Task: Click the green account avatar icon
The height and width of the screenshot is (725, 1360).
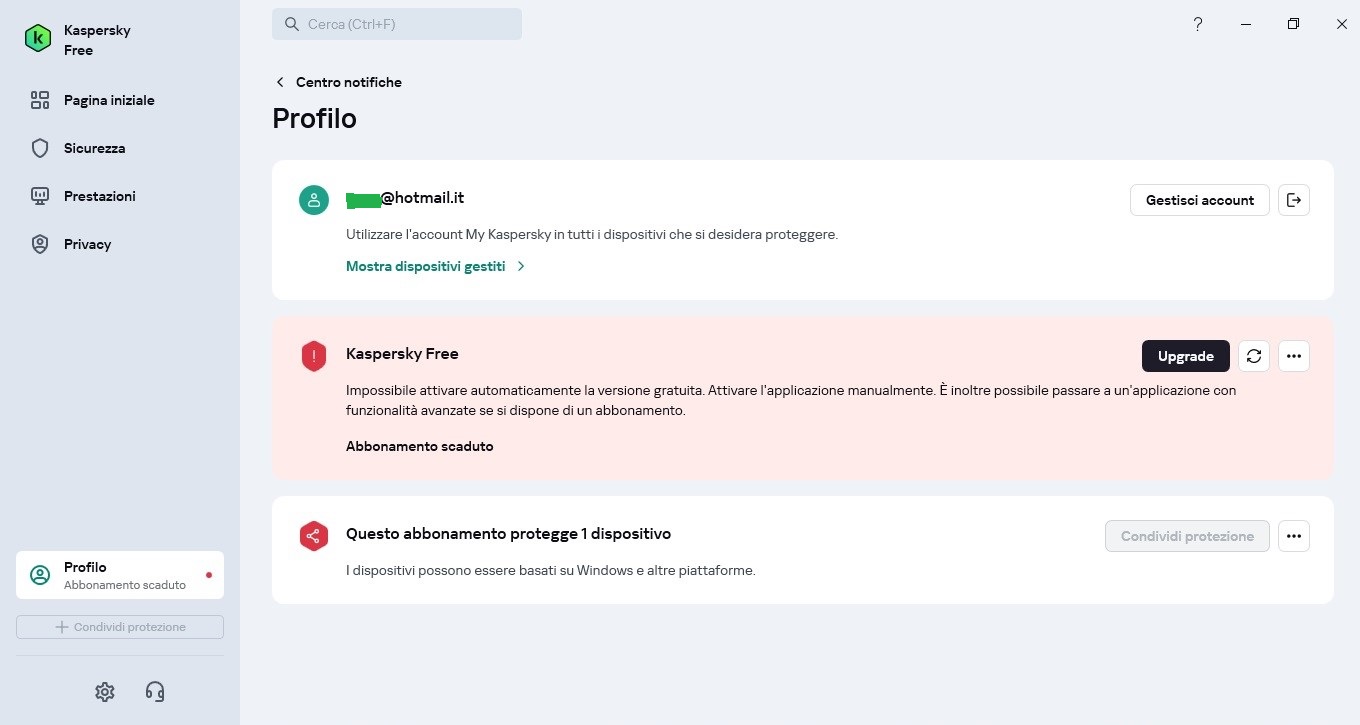Action: pyautogui.click(x=314, y=200)
